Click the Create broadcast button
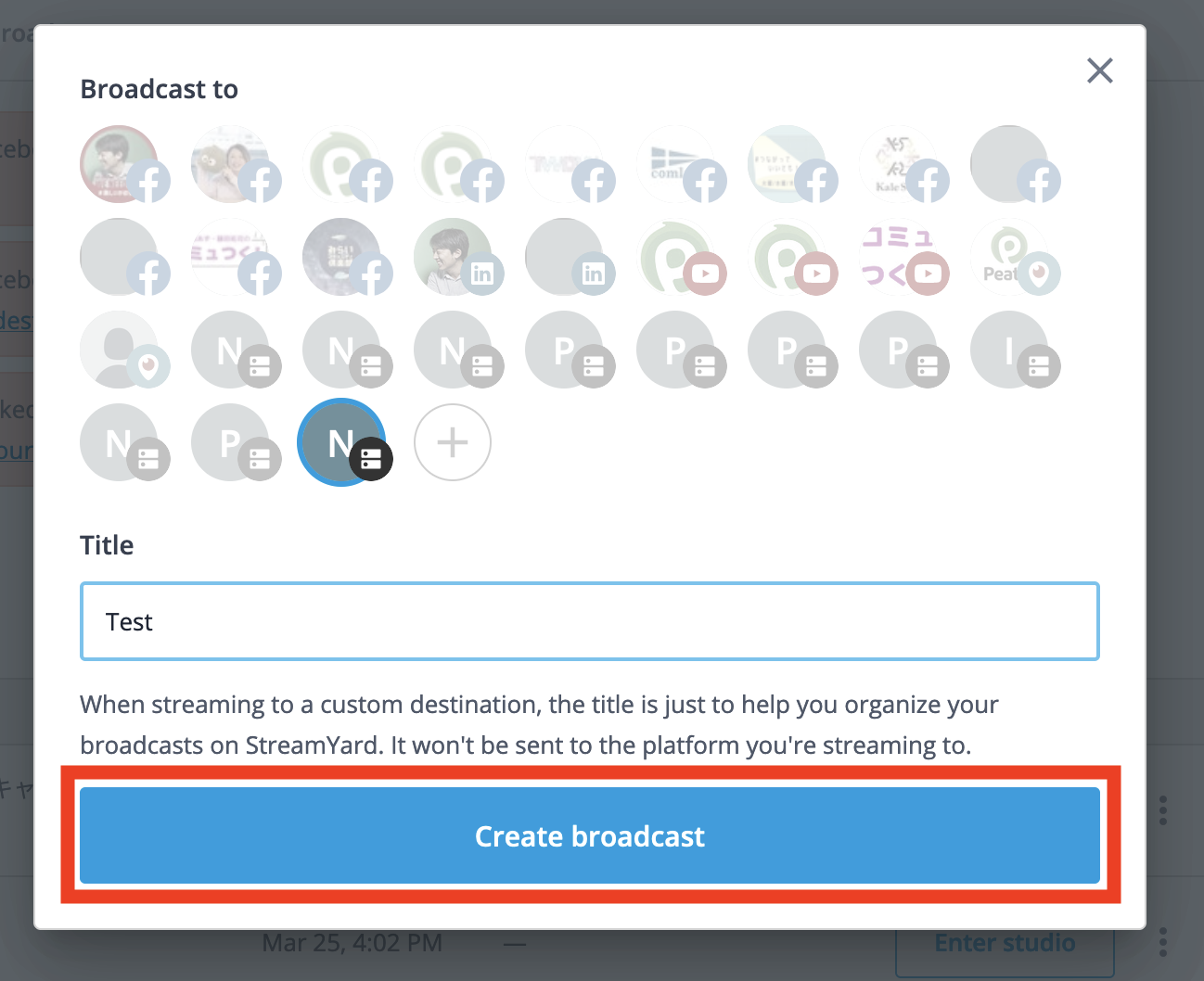Viewport: 1204px width, 981px height. pos(590,835)
